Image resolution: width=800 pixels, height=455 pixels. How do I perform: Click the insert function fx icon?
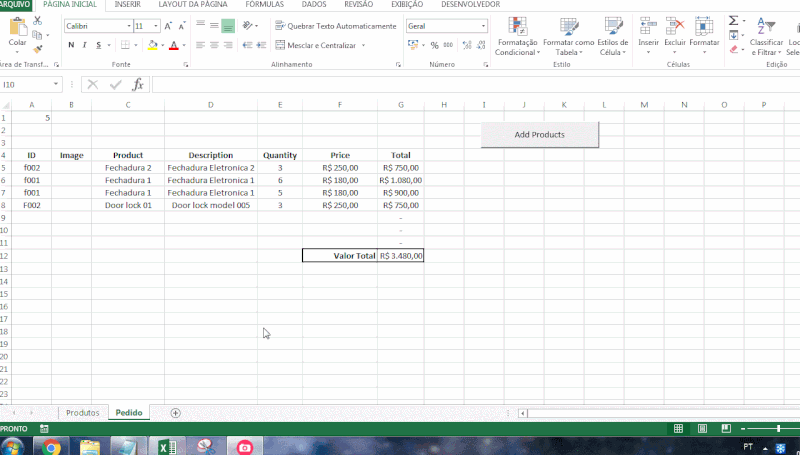(x=138, y=85)
